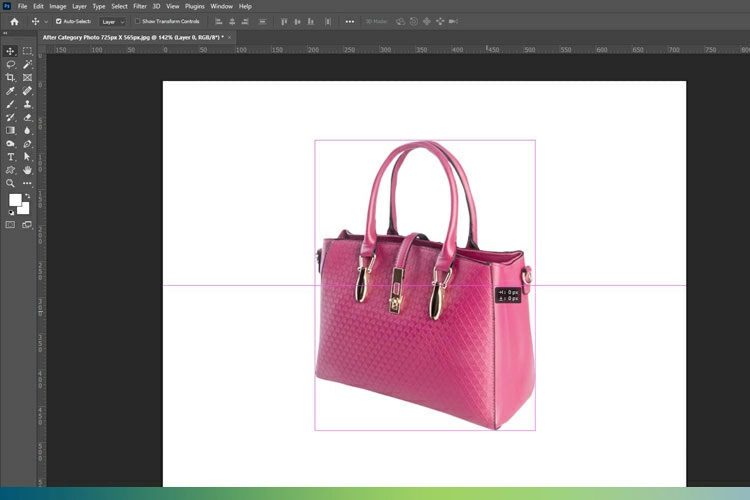Viewport: 750px width, 500px height.
Task: Open the Filter menu
Action: (x=139, y=6)
